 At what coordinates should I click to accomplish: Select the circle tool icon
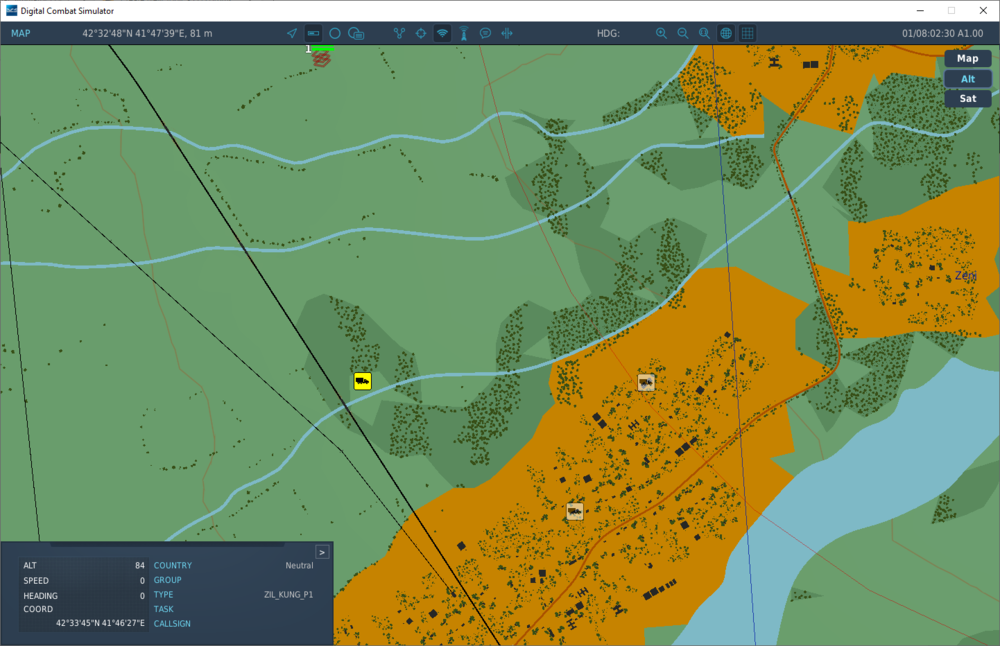(335, 33)
